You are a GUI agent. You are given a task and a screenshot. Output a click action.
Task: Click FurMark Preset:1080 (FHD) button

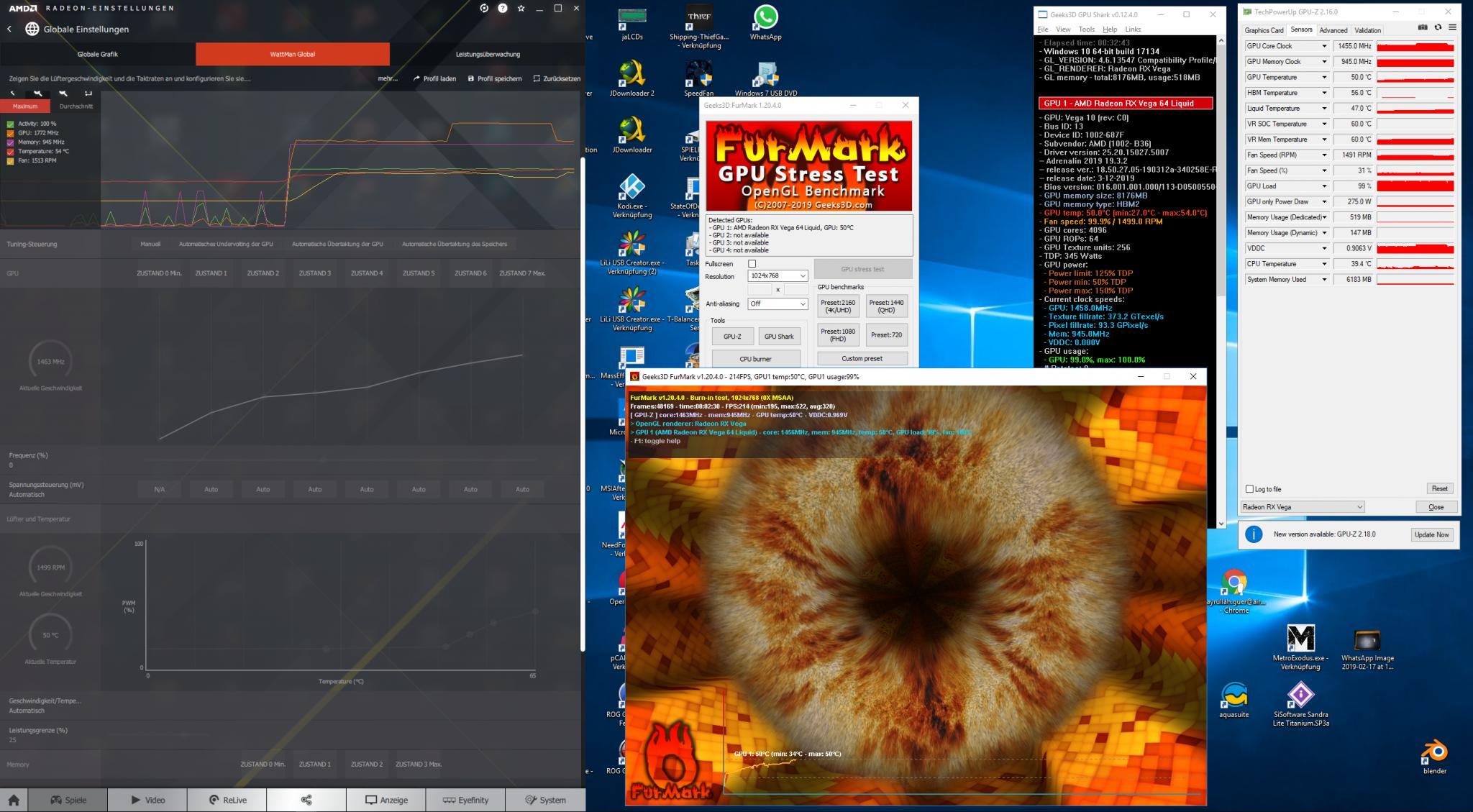[838, 334]
